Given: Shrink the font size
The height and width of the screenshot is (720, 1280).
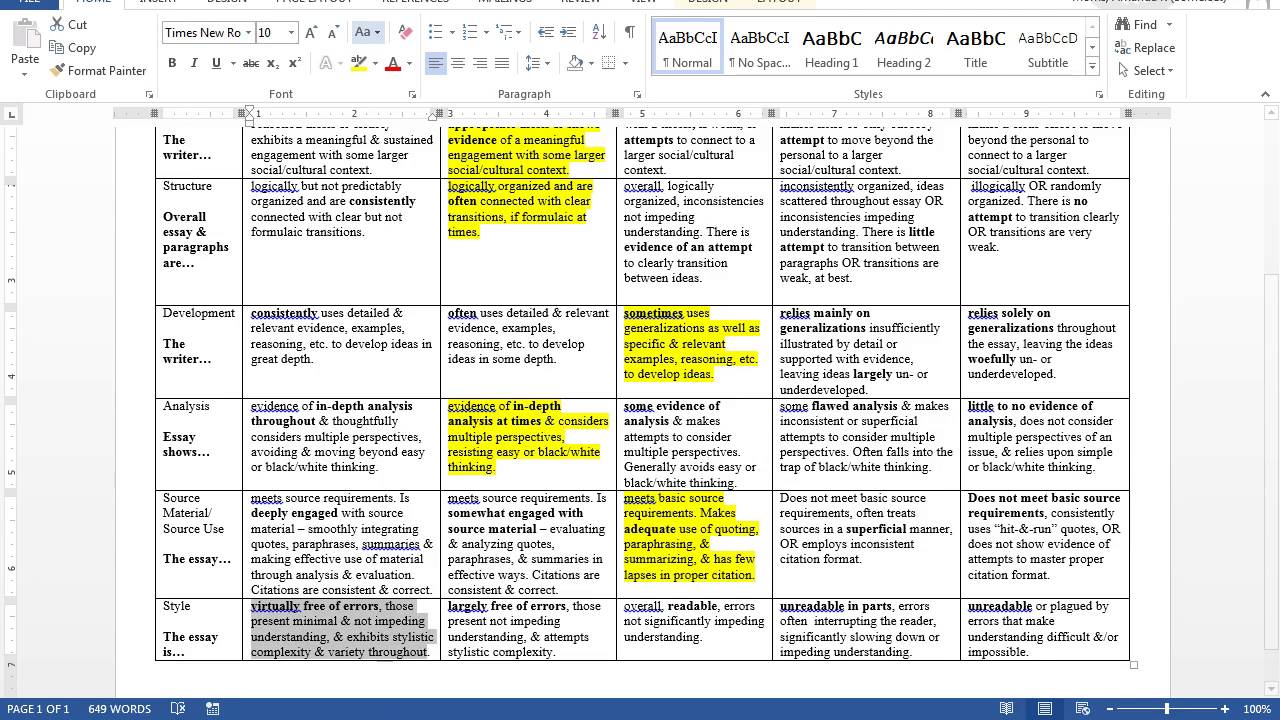Looking at the screenshot, I should 333,33.
